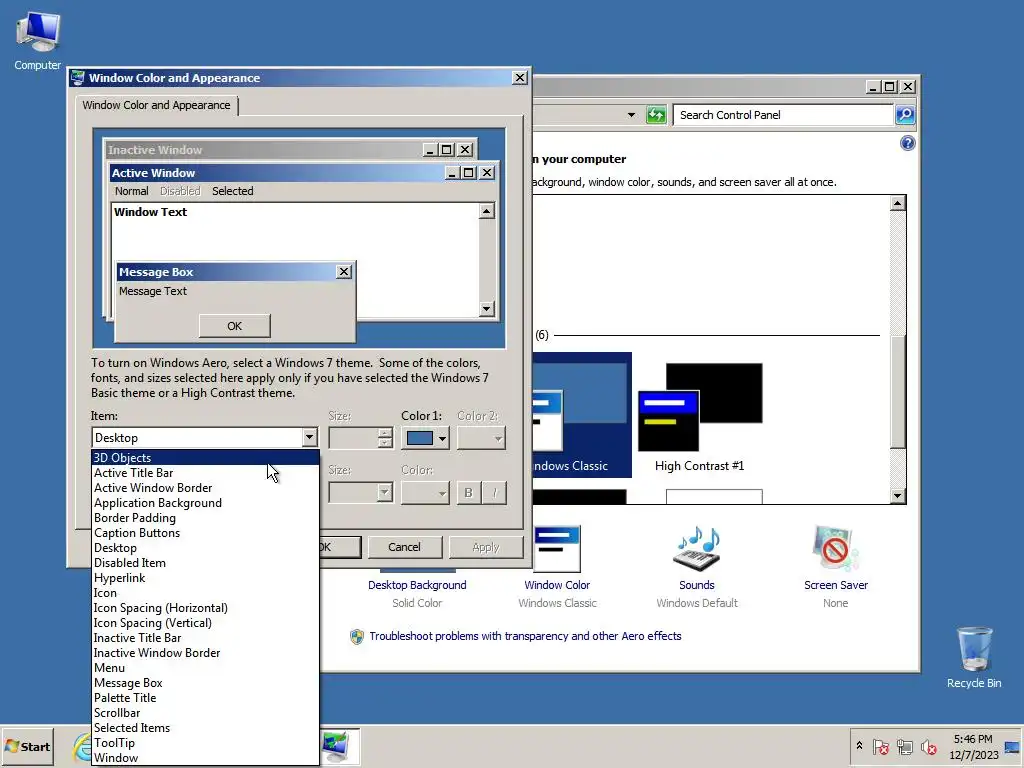The height and width of the screenshot is (768, 1024).
Task: Choose 'Icon Spacing (Vertical)' entry
Action: (x=205, y=623)
